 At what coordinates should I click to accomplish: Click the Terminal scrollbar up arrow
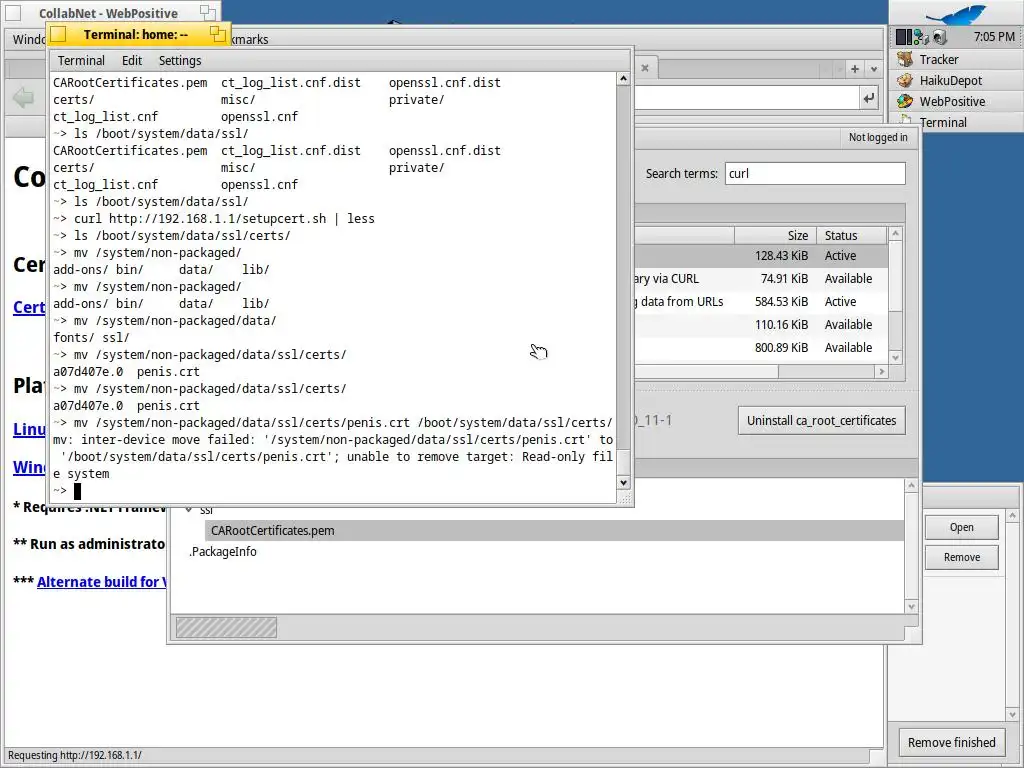click(623, 78)
